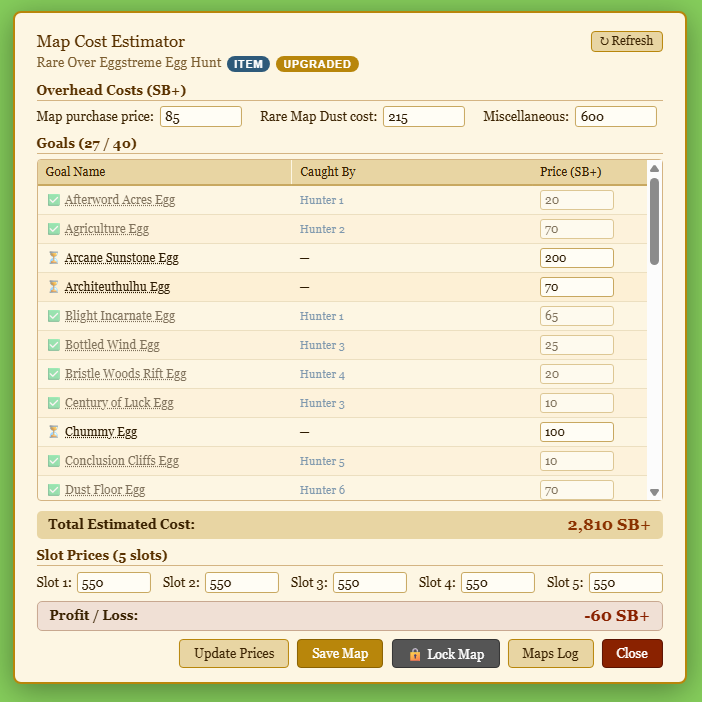Open the Bottled Wind Egg link
This screenshot has height=702, width=702.
pyautogui.click(x=112, y=345)
